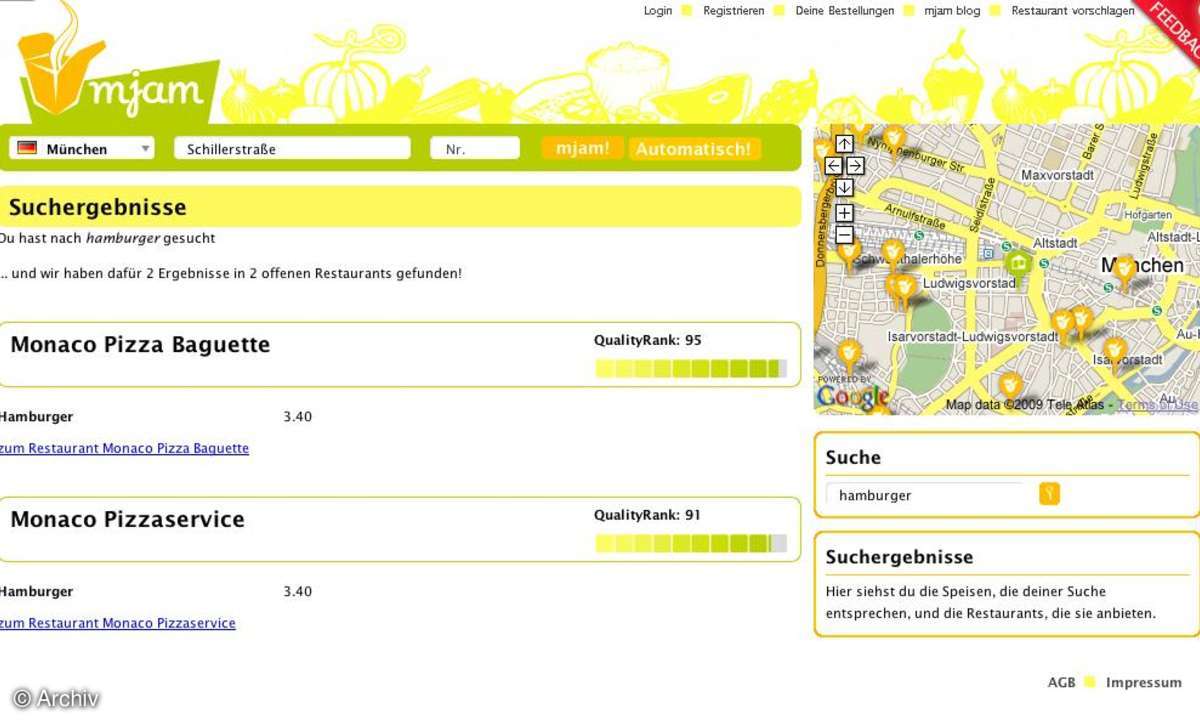The image size is (1200, 720).
Task: Click the Monaco Pizza Baguette heading
Action: pos(140,345)
